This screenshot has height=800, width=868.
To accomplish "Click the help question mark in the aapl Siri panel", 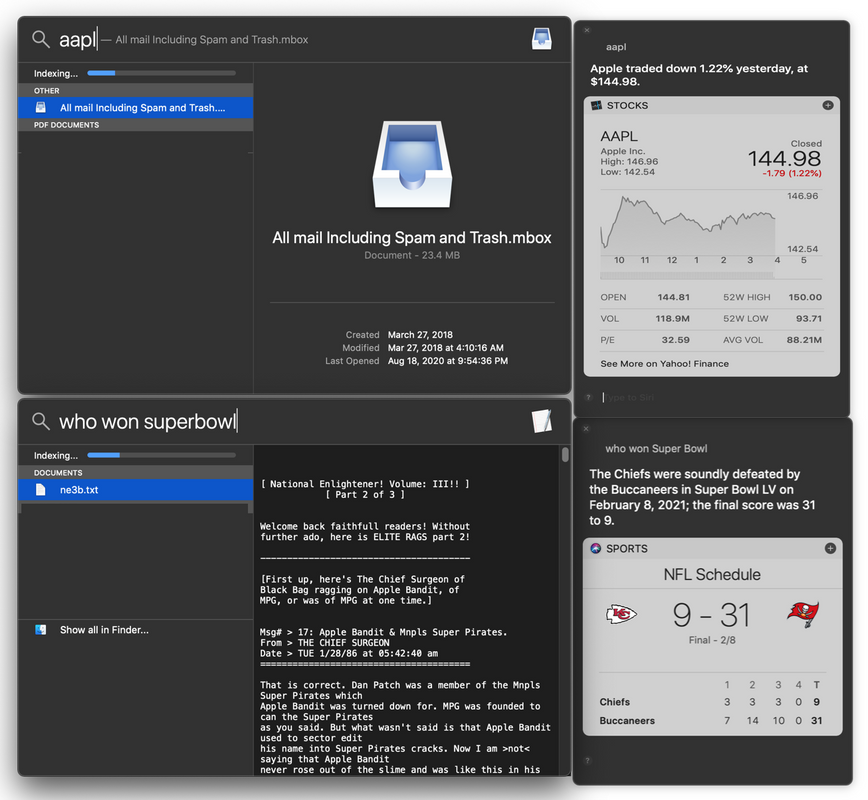I will (x=589, y=397).
